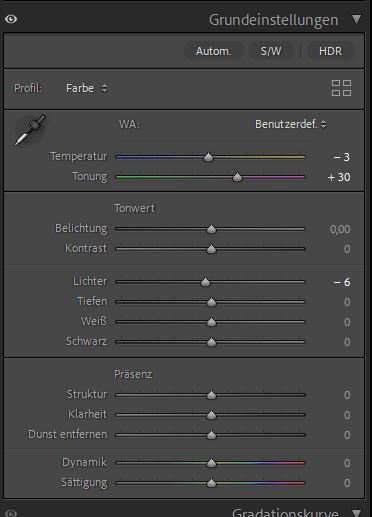Click the Klarheit slider handle
The width and height of the screenshot is (372, 517).
[x=211, y=415]
